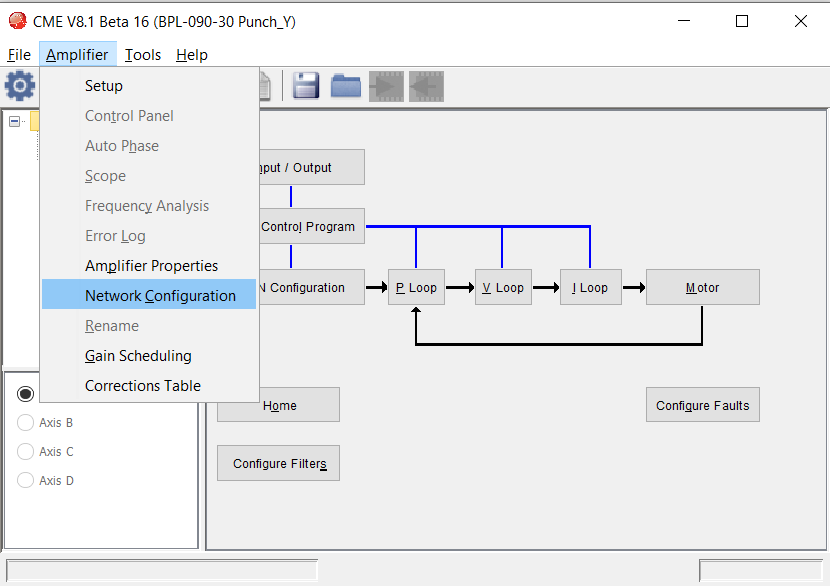Open the Motor configuration block
This screenshot has width=830, height=587.
pos(702,287)
